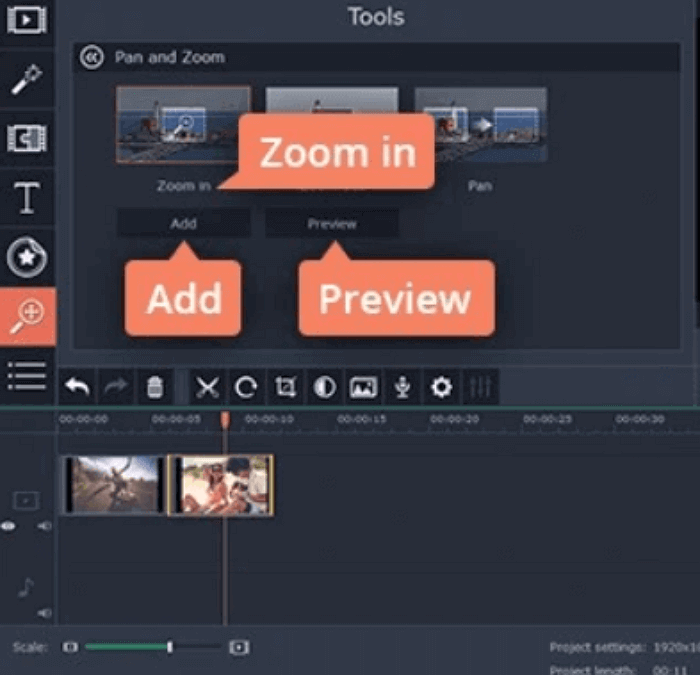Viewport: 700px width, 675px height.
Task: Click the timeline Scale slider handle
Action: [170, 647]
